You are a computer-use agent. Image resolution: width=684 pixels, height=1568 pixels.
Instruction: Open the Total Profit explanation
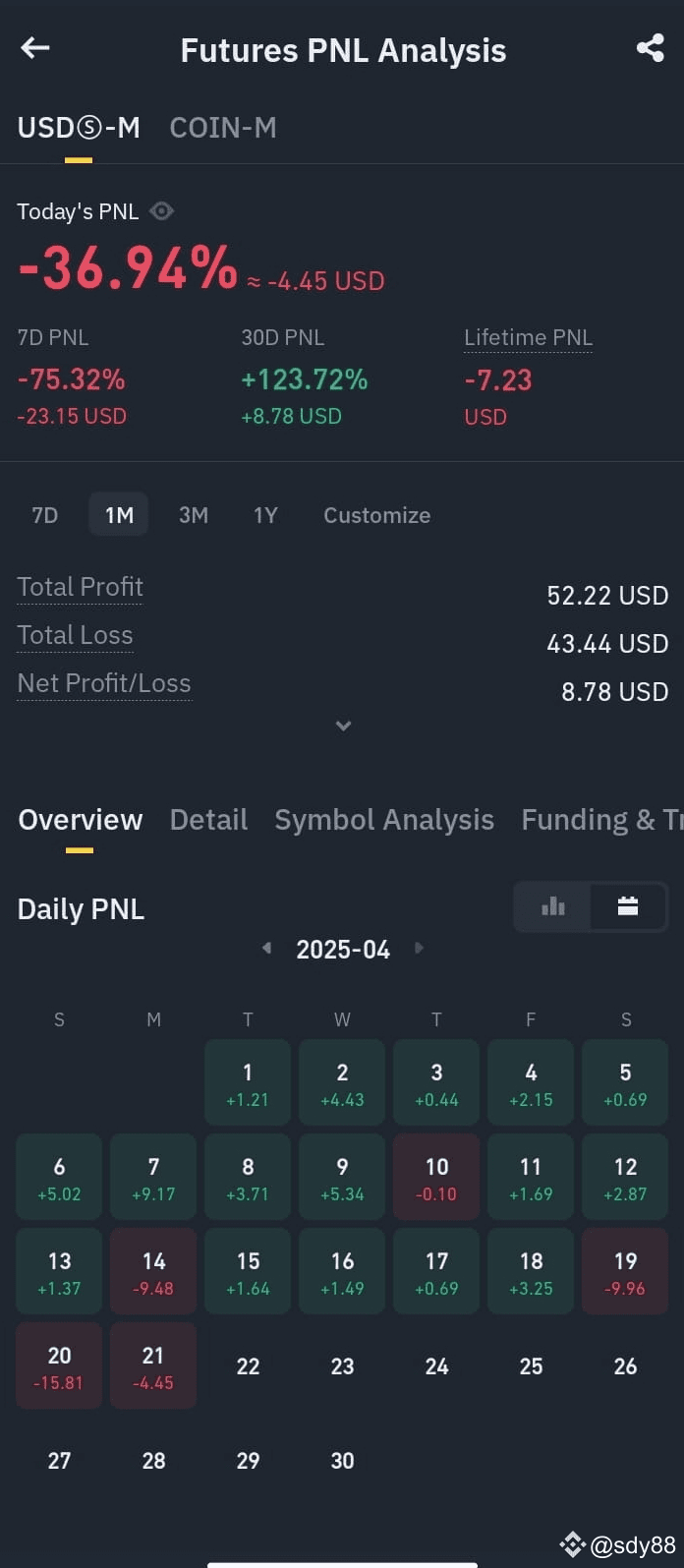(80, 586)
